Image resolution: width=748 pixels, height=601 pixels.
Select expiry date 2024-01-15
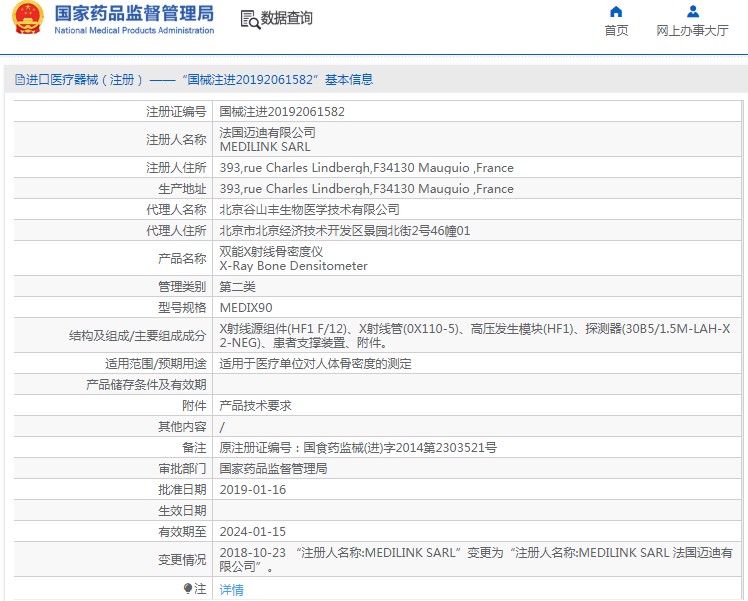coord(252,532)
